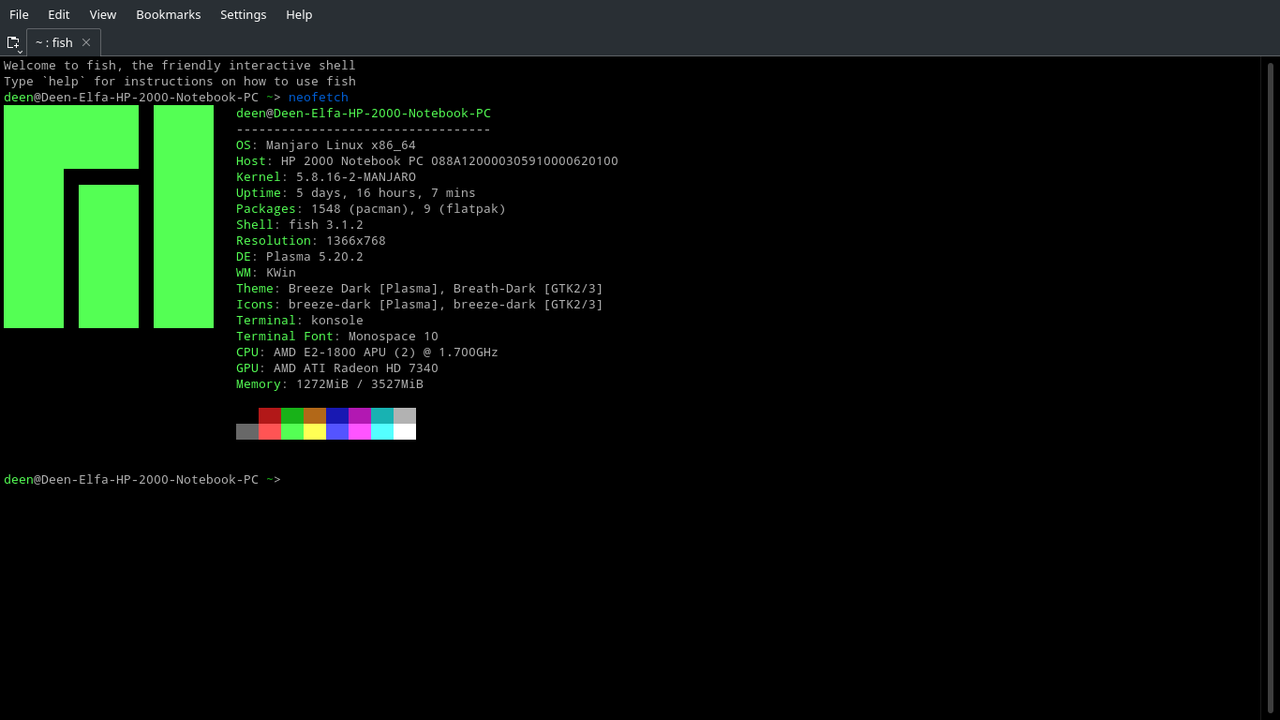This screenshot has width=1280, height=720.
Task: Click the "Theme: Breeze Dark [Plasma]" line
Action: (x=420, y=289)
